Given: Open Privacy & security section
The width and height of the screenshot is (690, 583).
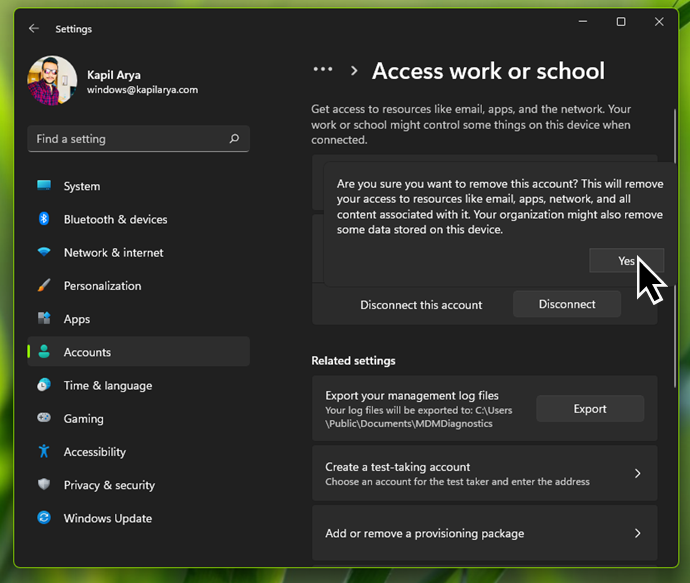Looking at the screenshot, I should coord(109,485).
